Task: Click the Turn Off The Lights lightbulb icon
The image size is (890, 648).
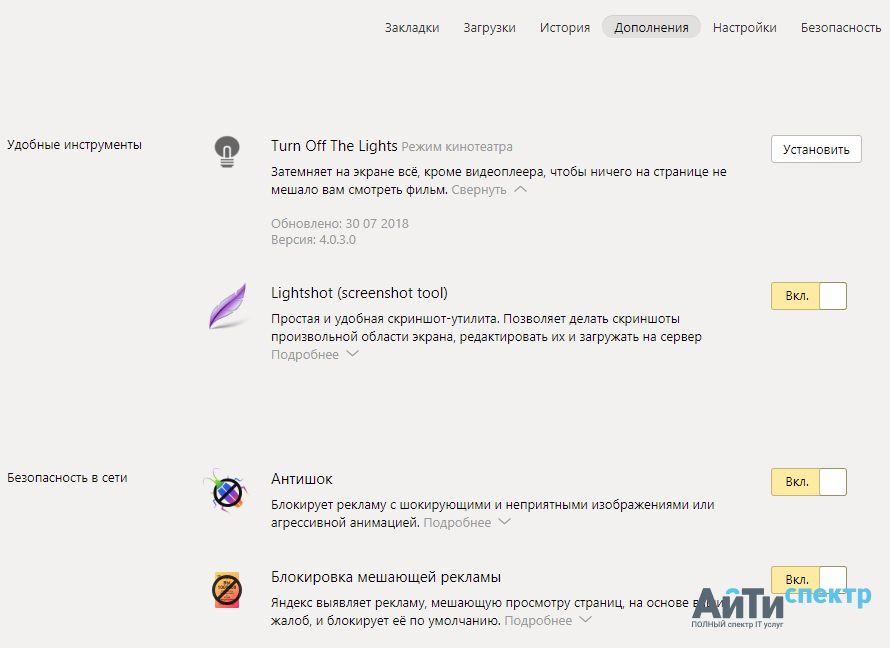Action: [x=228, y=151]
